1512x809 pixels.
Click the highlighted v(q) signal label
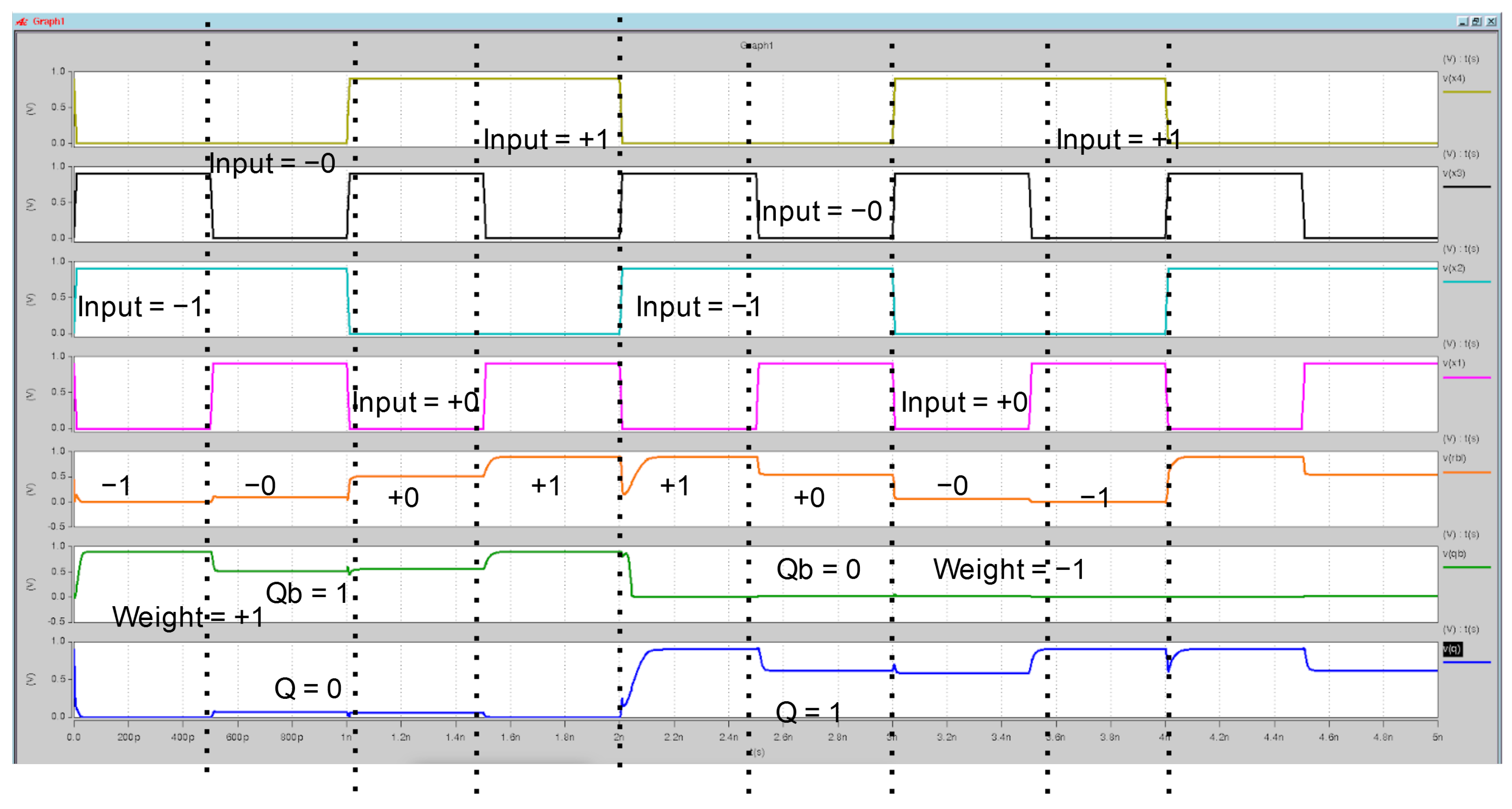pos(1452,649)
